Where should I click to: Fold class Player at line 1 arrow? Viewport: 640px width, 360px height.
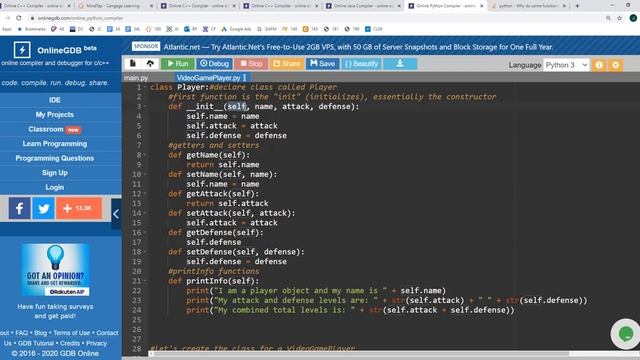pos(145,87)
